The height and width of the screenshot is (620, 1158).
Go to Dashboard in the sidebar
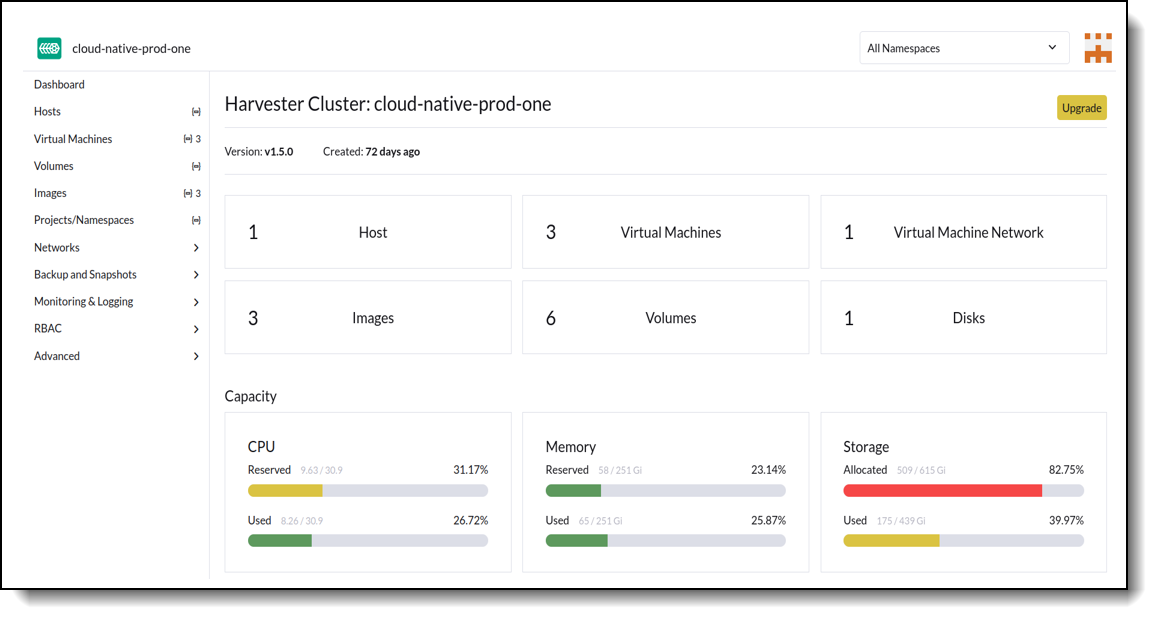tap(59, 84)
